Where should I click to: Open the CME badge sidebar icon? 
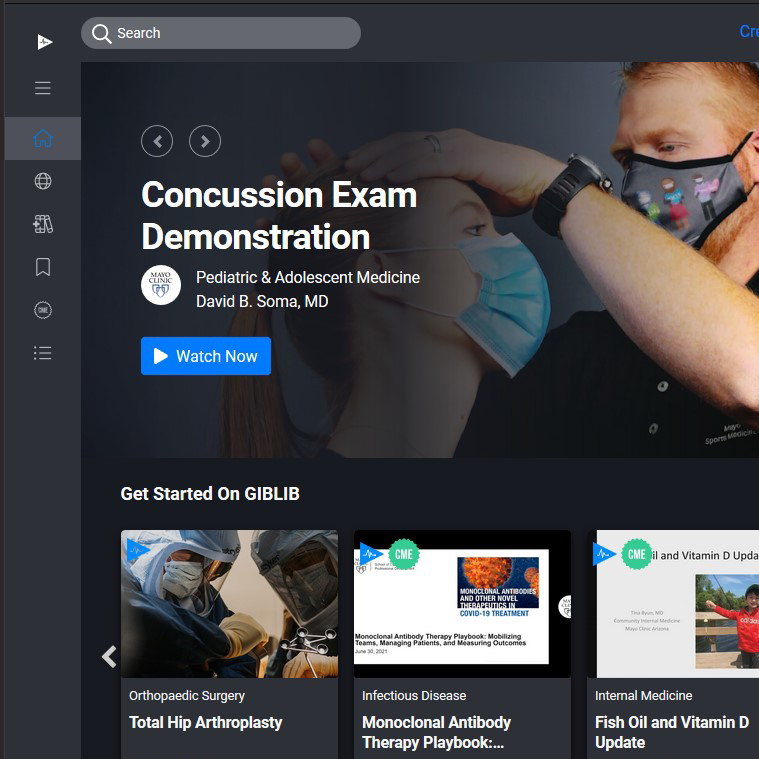[x=43, y=310]
